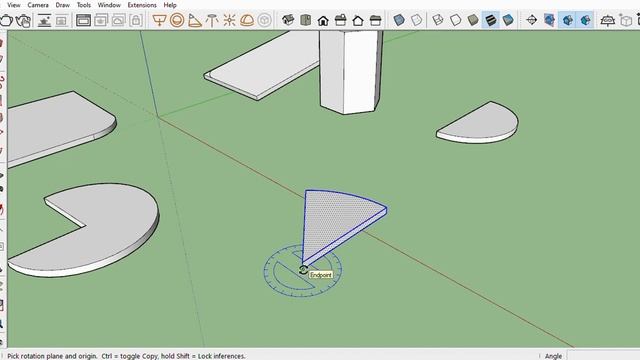The height and width of the screenshot is (360, 640).
Task: Switch to Back view house outline icon
Action: 358,20
